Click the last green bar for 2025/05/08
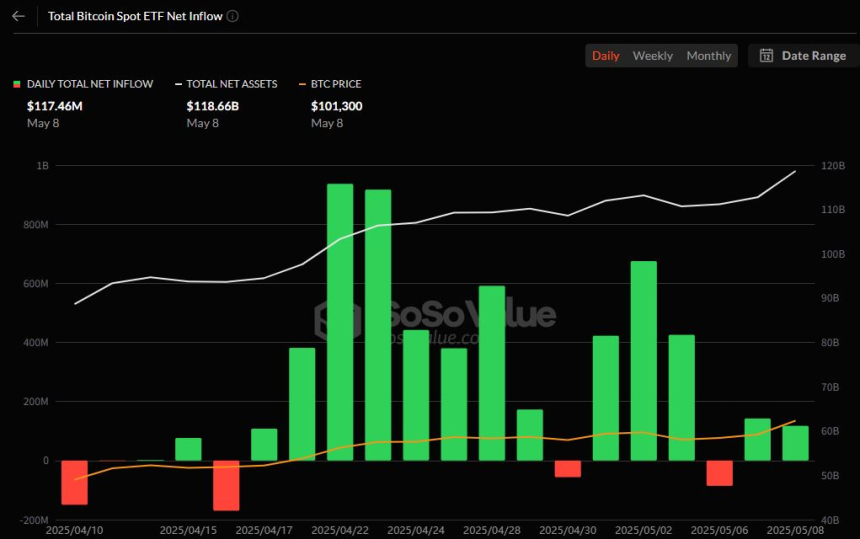The height and width of the screenshot is (539, 860). pos(795,443)
